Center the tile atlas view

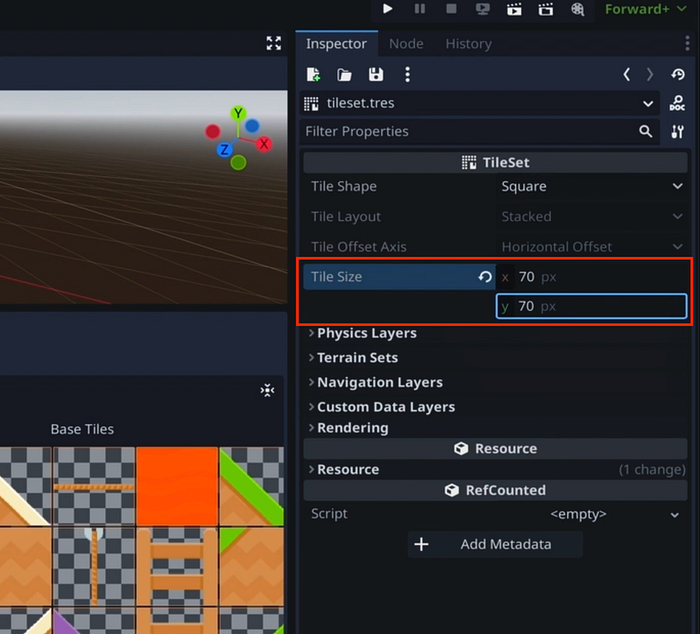[x=267, y=390]
